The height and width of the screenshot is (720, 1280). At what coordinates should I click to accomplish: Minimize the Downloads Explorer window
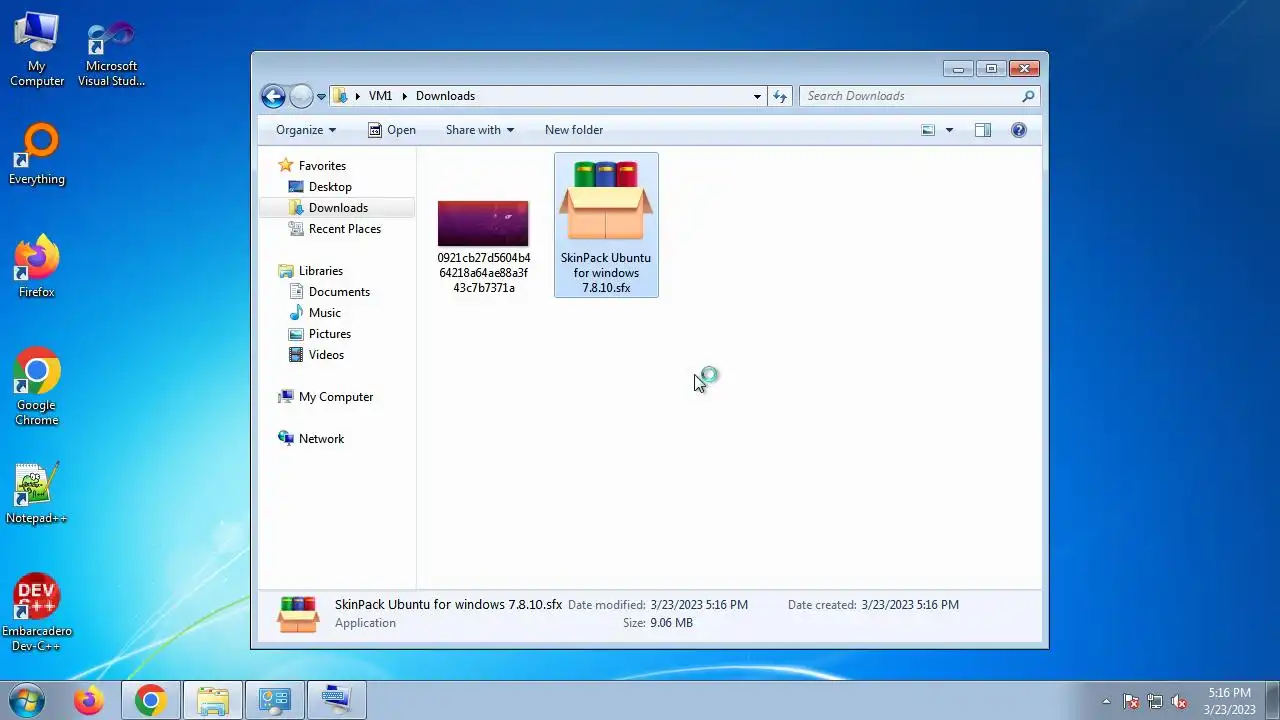click(x=958, y=69)
